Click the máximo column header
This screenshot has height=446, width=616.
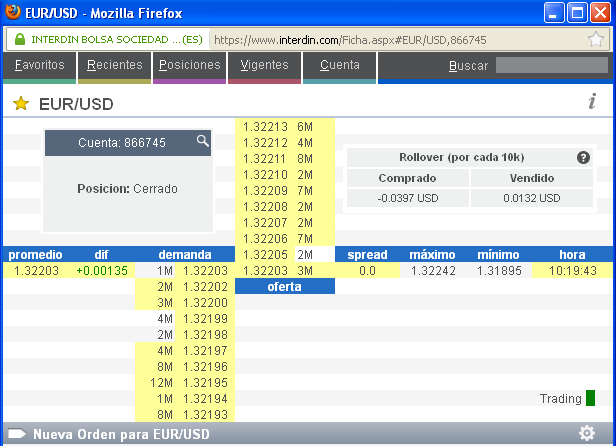tap(432, 255)
